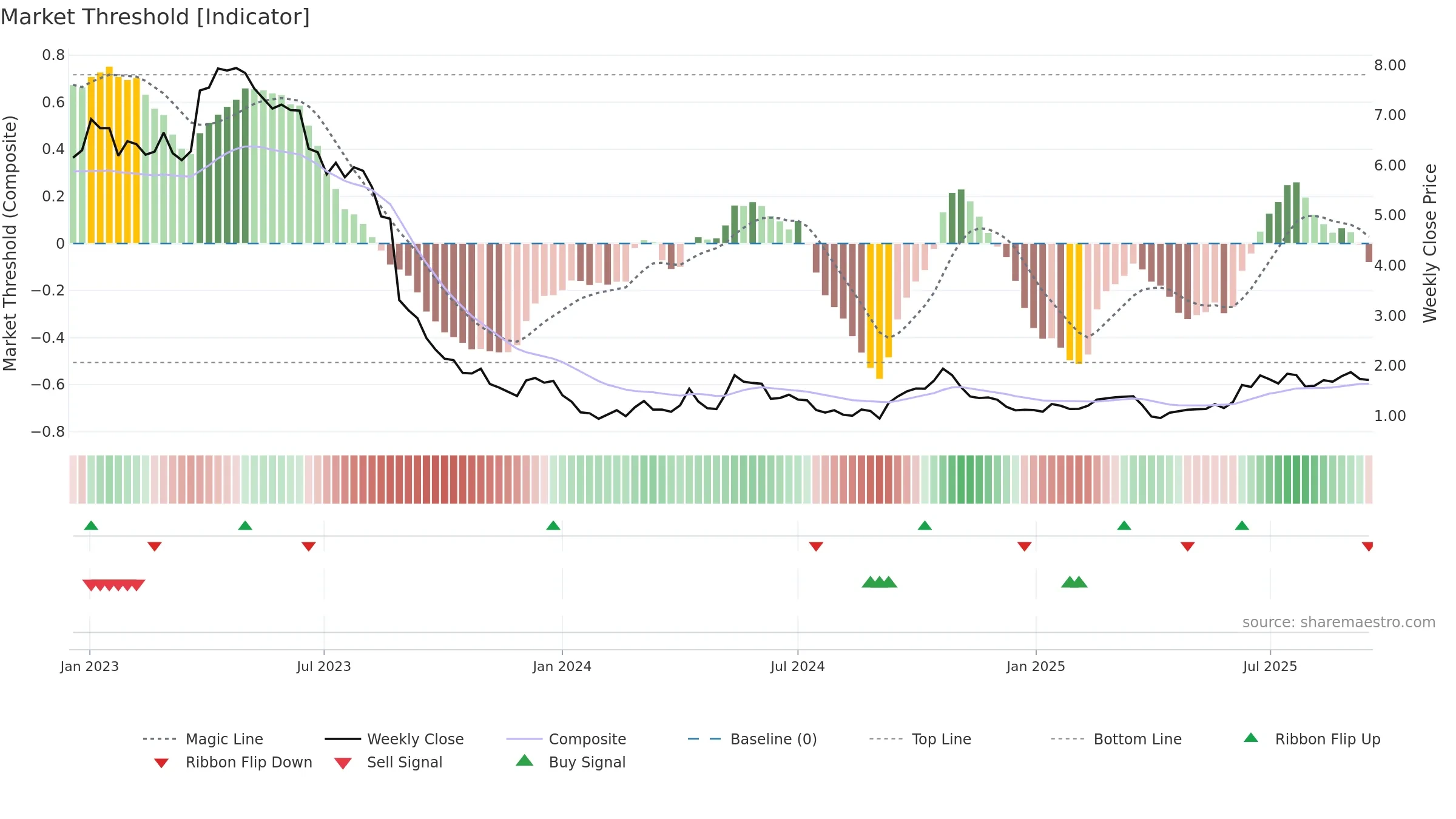Viewport: 1456px width, 819px height.
Task: Click the green flip-up marker in May 2023
Action: [x=245, y=525]
